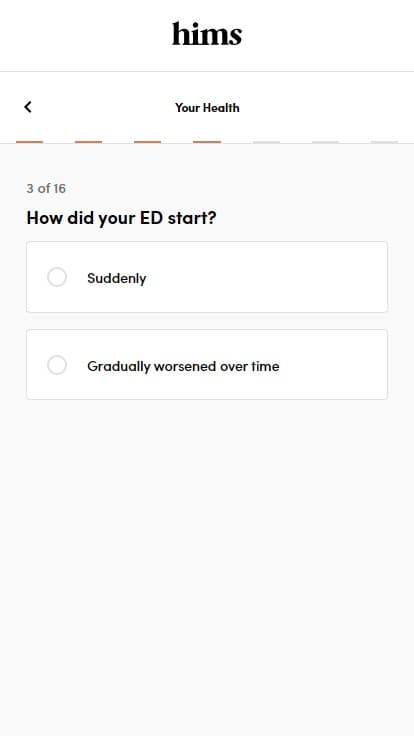Click the "3 of 16" step counter
The height and width of the screenshot is (736, 414).
[x=46, y=188]
